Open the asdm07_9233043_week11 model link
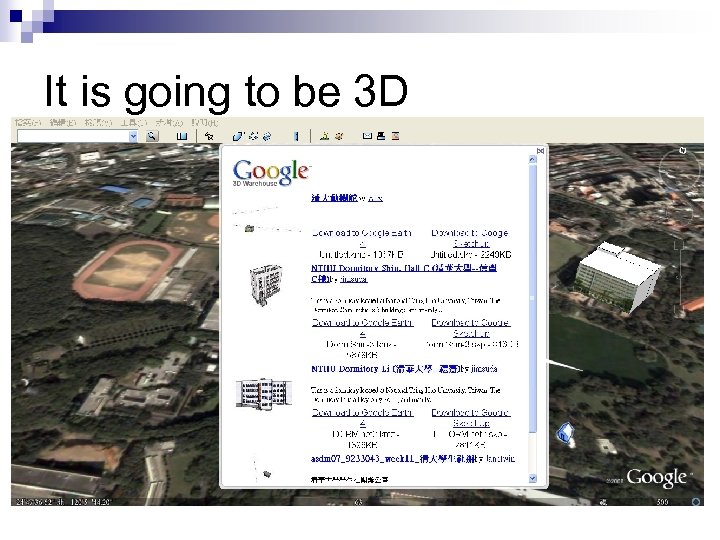Viewport: 720px width, 540px height. [394, 459]
